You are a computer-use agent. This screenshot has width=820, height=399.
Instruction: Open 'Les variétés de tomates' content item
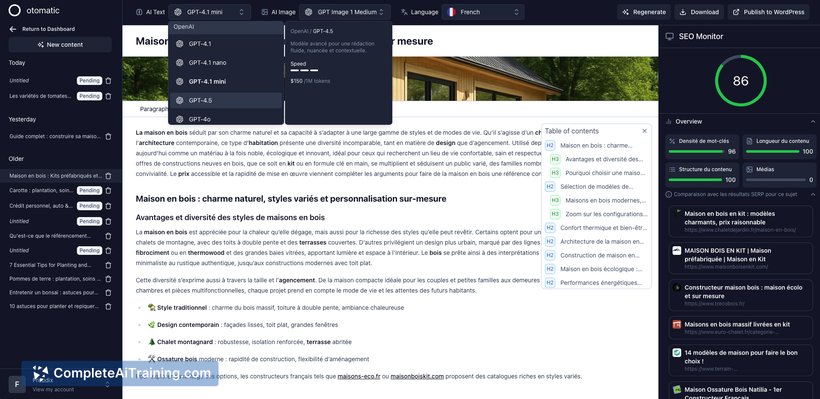(41, 96)
